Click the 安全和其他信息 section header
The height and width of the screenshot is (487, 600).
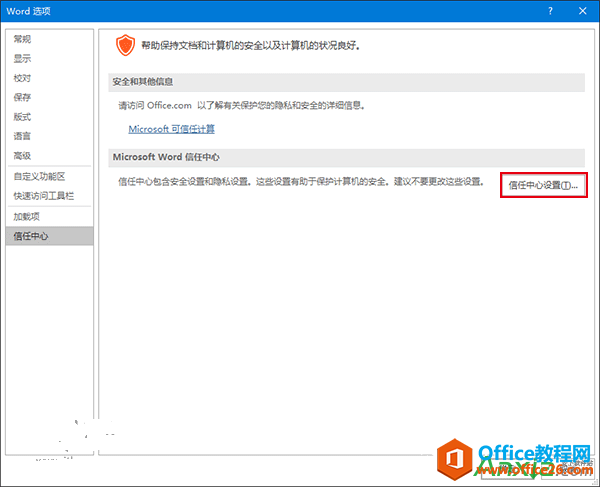[x=346, y=82]
